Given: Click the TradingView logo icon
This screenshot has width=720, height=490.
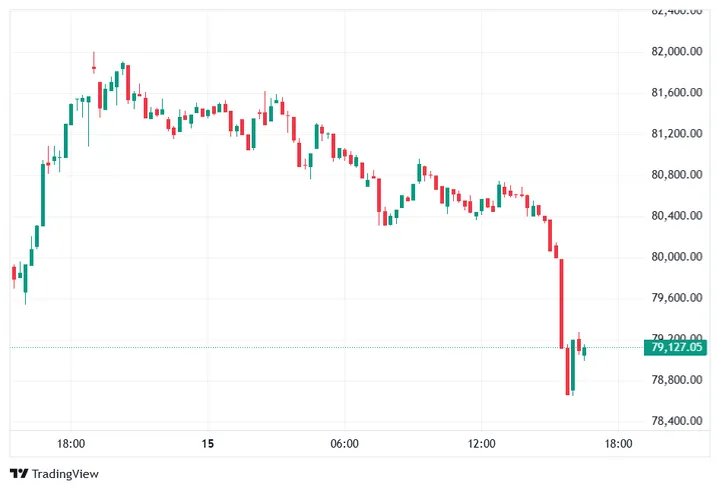Looking at the screenshot, I should [x=19, y=473].
